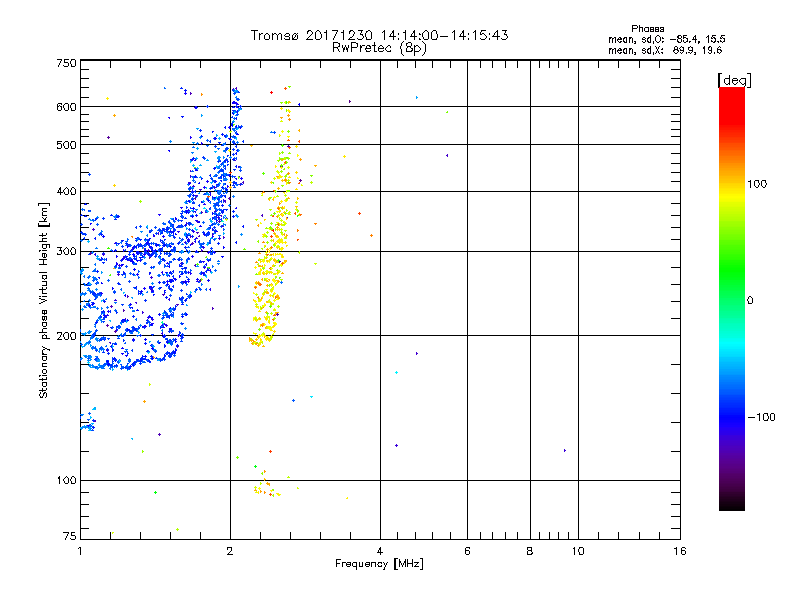Image resolution: width=800 pixels, height=600 pixels.
Task: Click the 'Stationary phase Virtual Height [km]' axis title
Action: 44,300
